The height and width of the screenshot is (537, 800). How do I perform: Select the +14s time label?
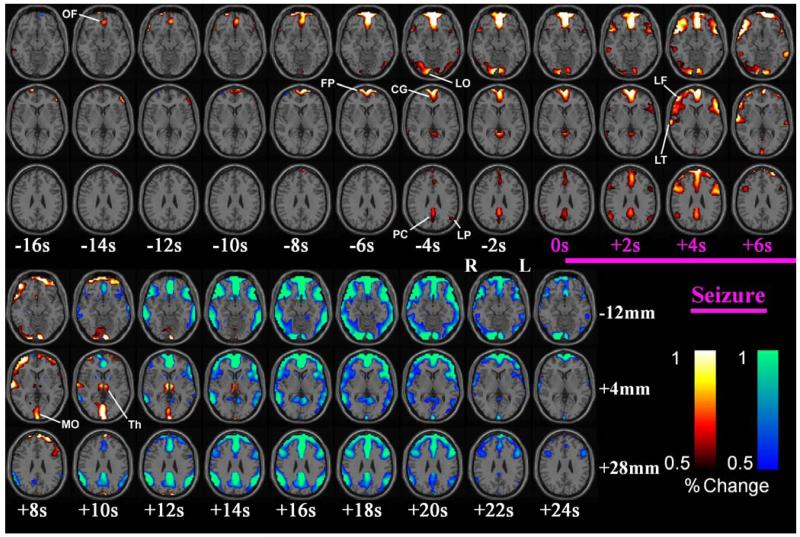point(230,510)
